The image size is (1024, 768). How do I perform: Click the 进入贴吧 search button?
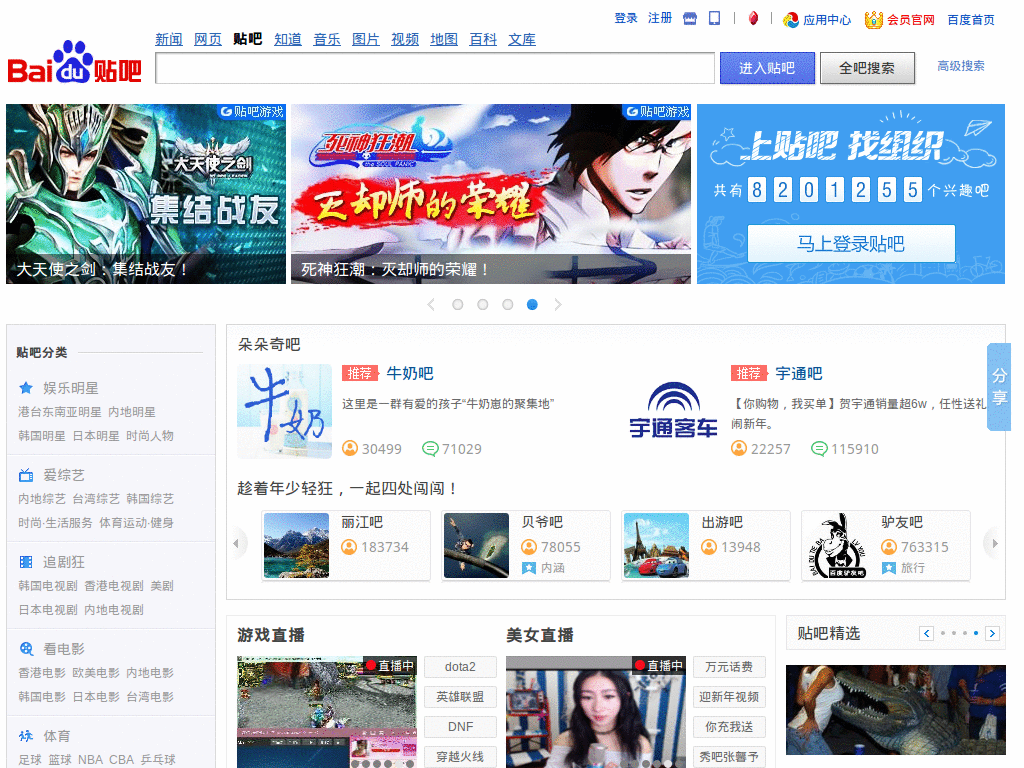[x=767, y=68]
